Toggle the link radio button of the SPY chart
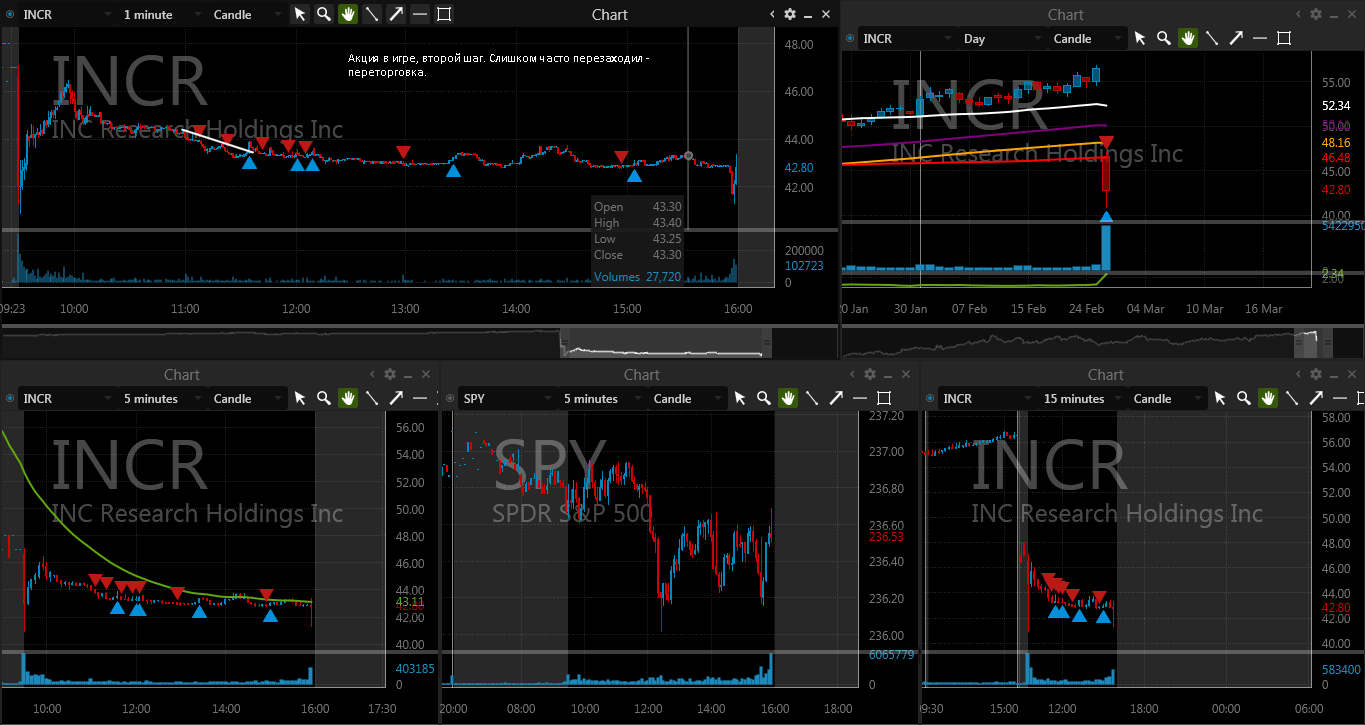The image size is (1365, 725). pyautogui.click(x=450, y=398)
